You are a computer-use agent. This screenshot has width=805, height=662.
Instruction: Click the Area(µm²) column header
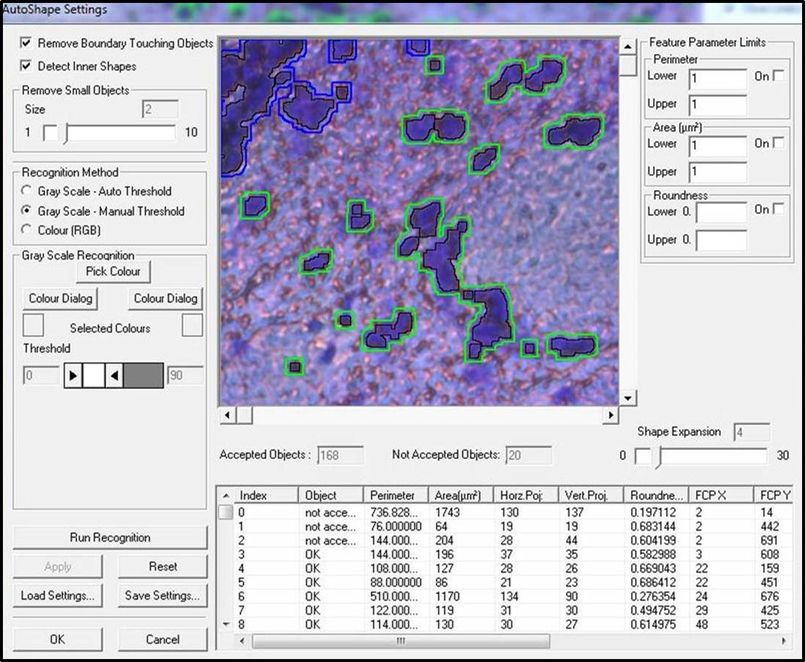459,495
